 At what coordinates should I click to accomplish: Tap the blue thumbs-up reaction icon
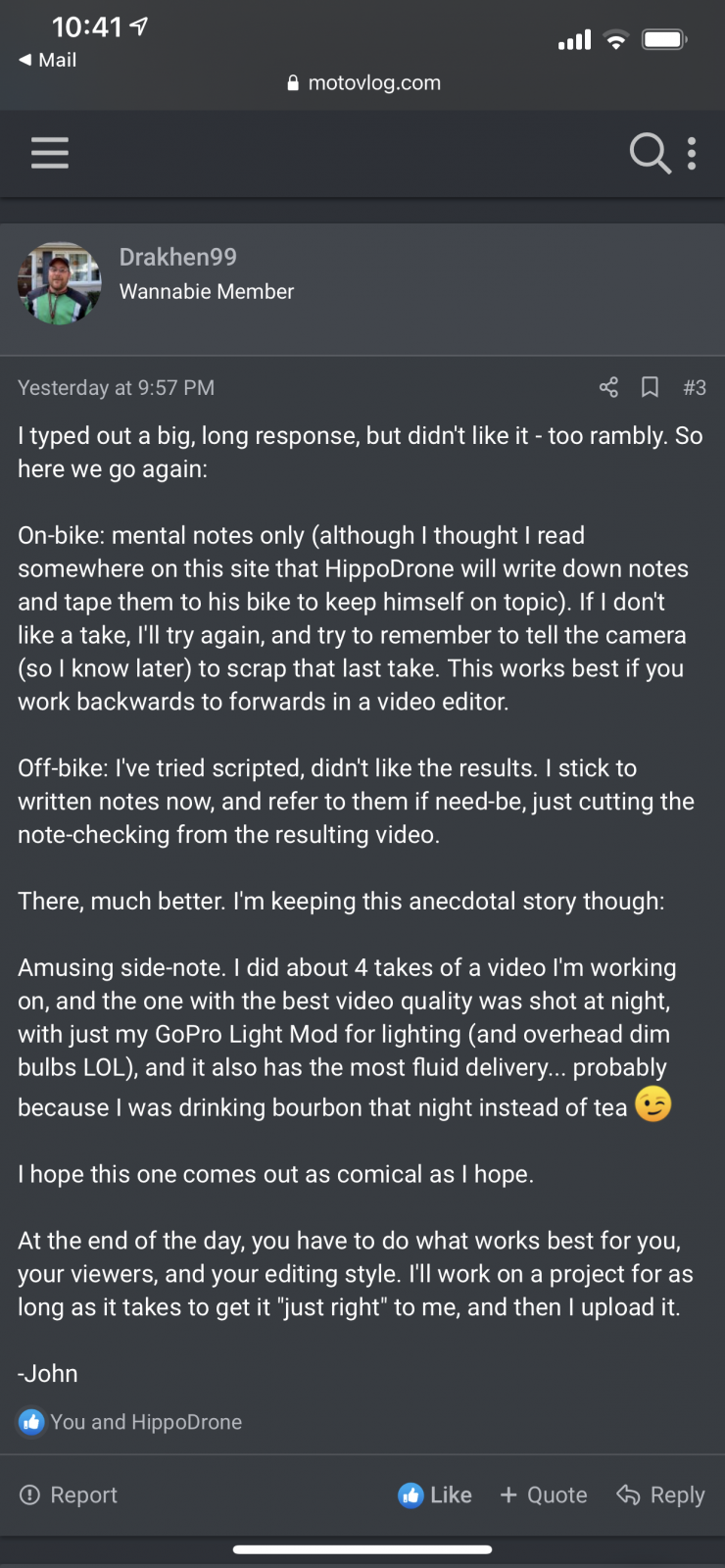coord(31,1421)
